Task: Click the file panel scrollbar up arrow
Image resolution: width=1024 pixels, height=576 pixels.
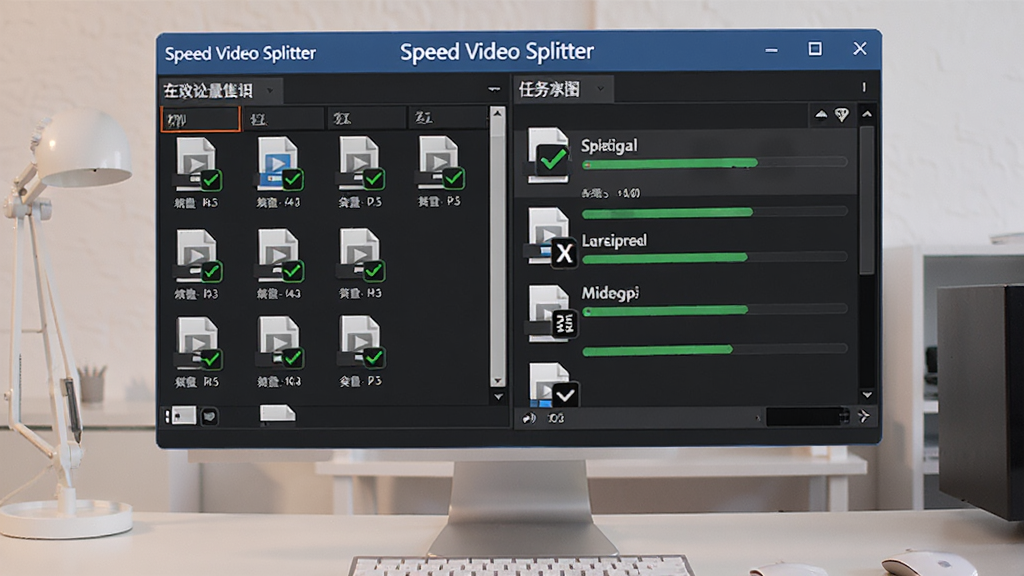Action: 498,114
